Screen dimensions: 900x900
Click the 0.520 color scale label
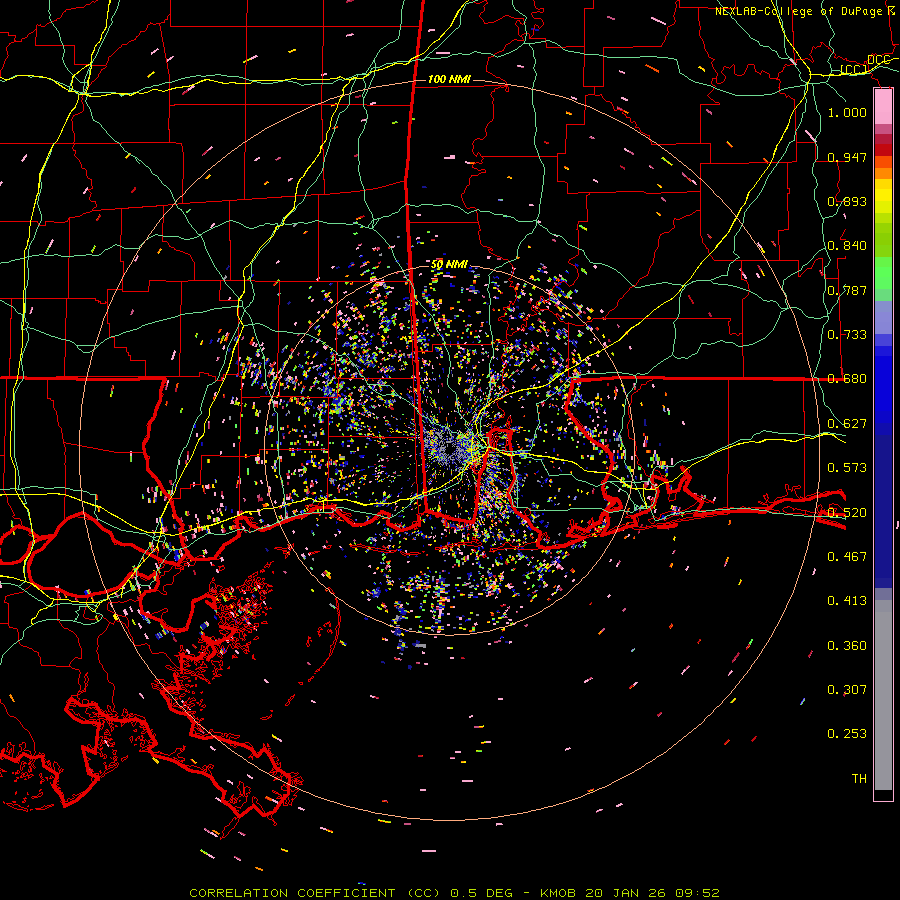click(847, 513)
